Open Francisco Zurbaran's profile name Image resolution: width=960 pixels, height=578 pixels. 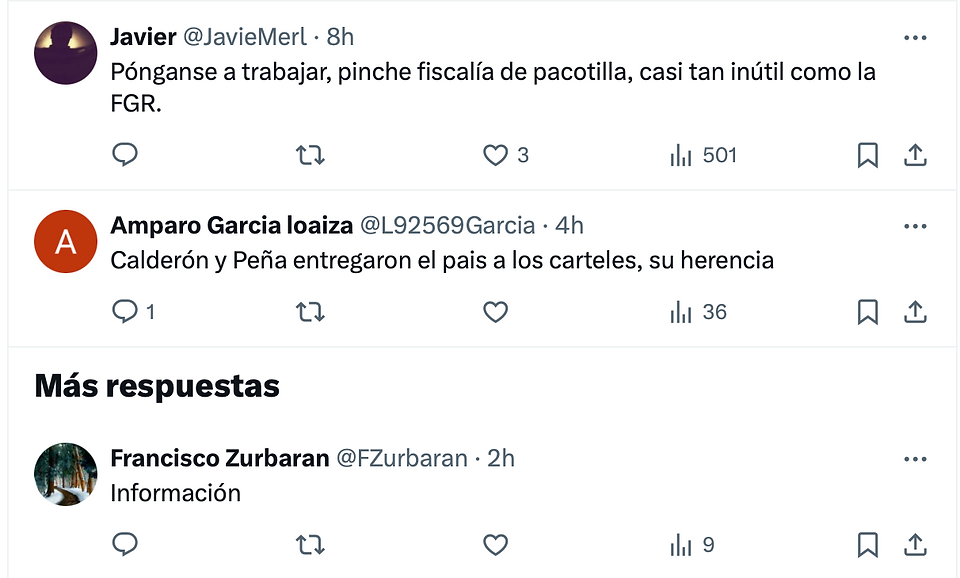(220, 458)
